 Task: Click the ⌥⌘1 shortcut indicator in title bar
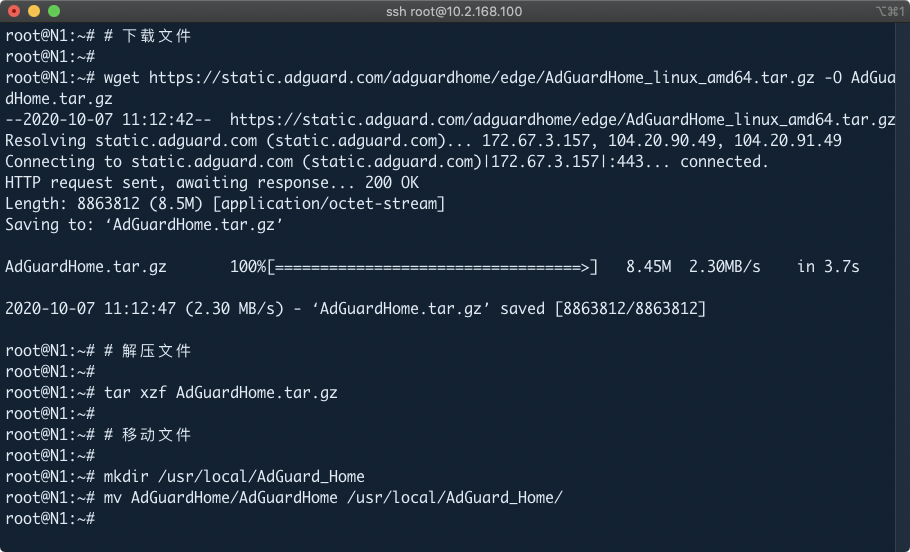(x=888, y=12)
